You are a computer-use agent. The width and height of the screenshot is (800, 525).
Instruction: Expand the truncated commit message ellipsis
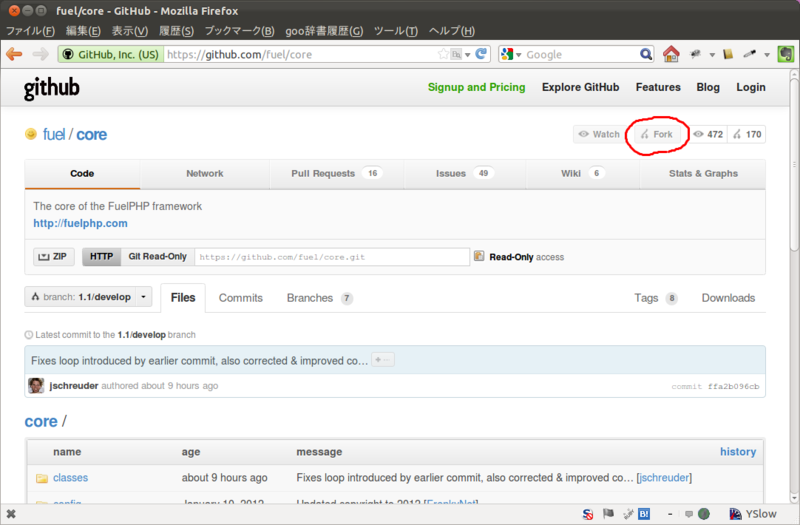click(x=383, y=360)
